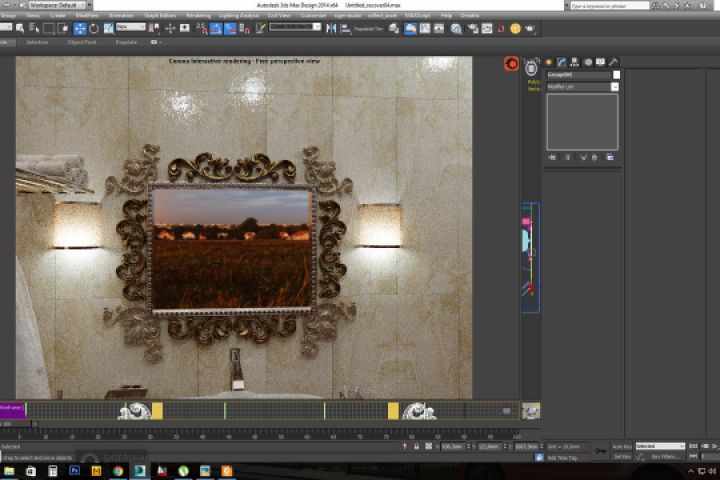Screen dimensions: 720x480
Task: Toggle Window/Crossing selection mode
Action: pyautogui.click(x=63, y=28)
